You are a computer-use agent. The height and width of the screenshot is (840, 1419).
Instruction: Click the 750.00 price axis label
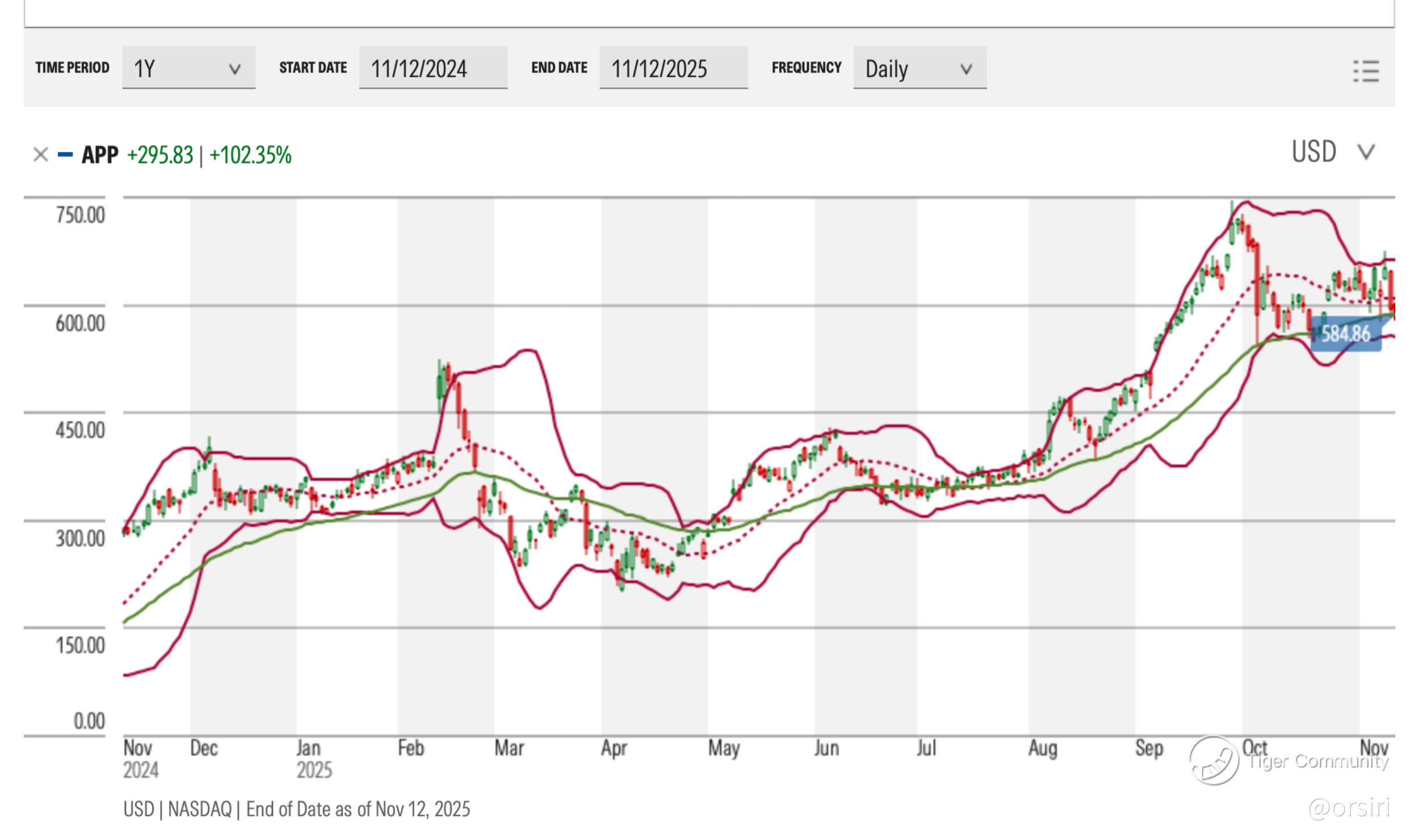pos(80,215)
